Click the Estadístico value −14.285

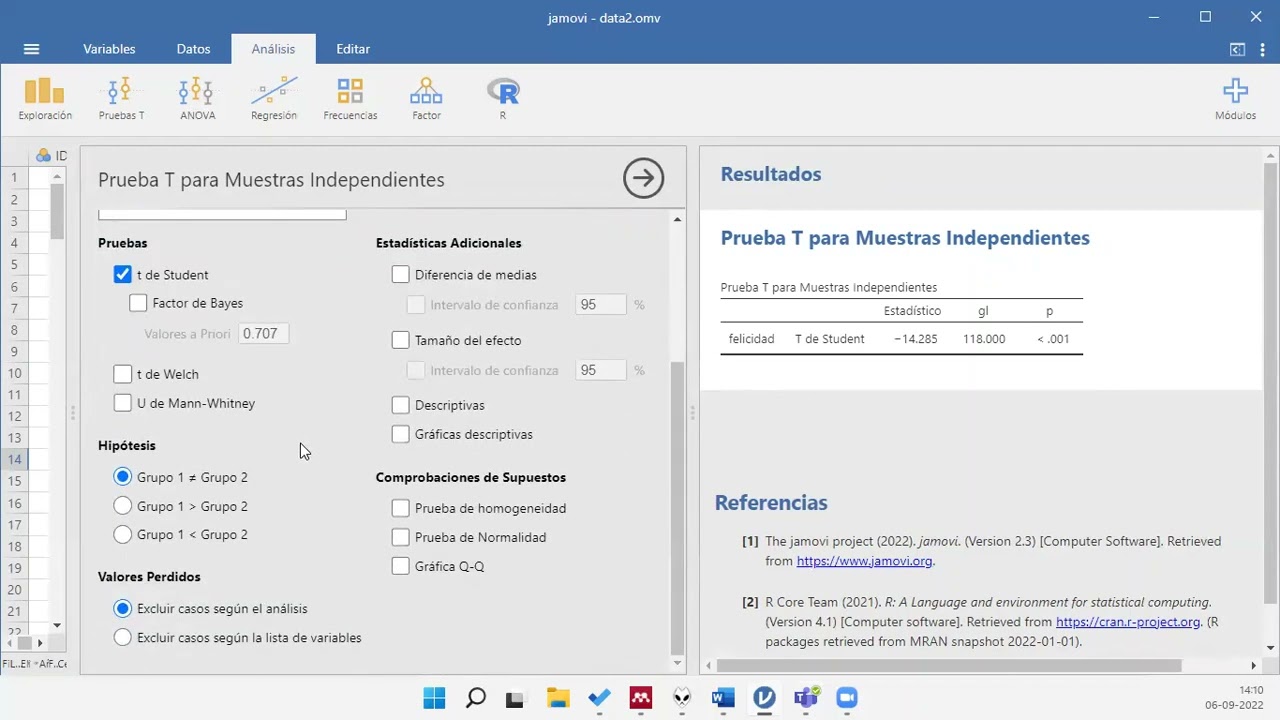click(x=915, y=339)
